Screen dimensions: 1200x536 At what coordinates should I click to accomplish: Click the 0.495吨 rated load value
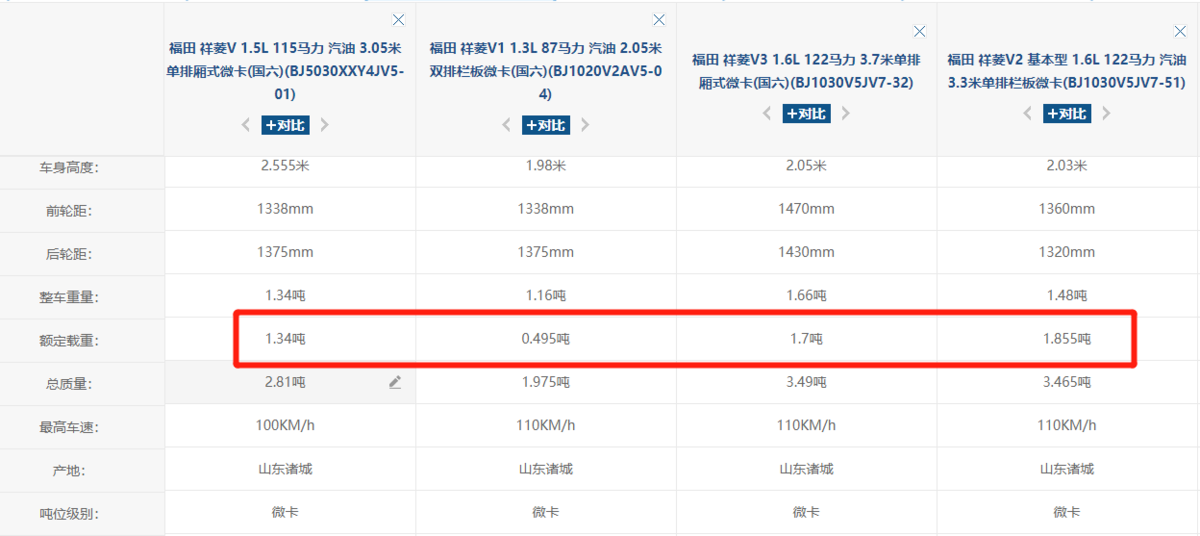coord(546,339)
